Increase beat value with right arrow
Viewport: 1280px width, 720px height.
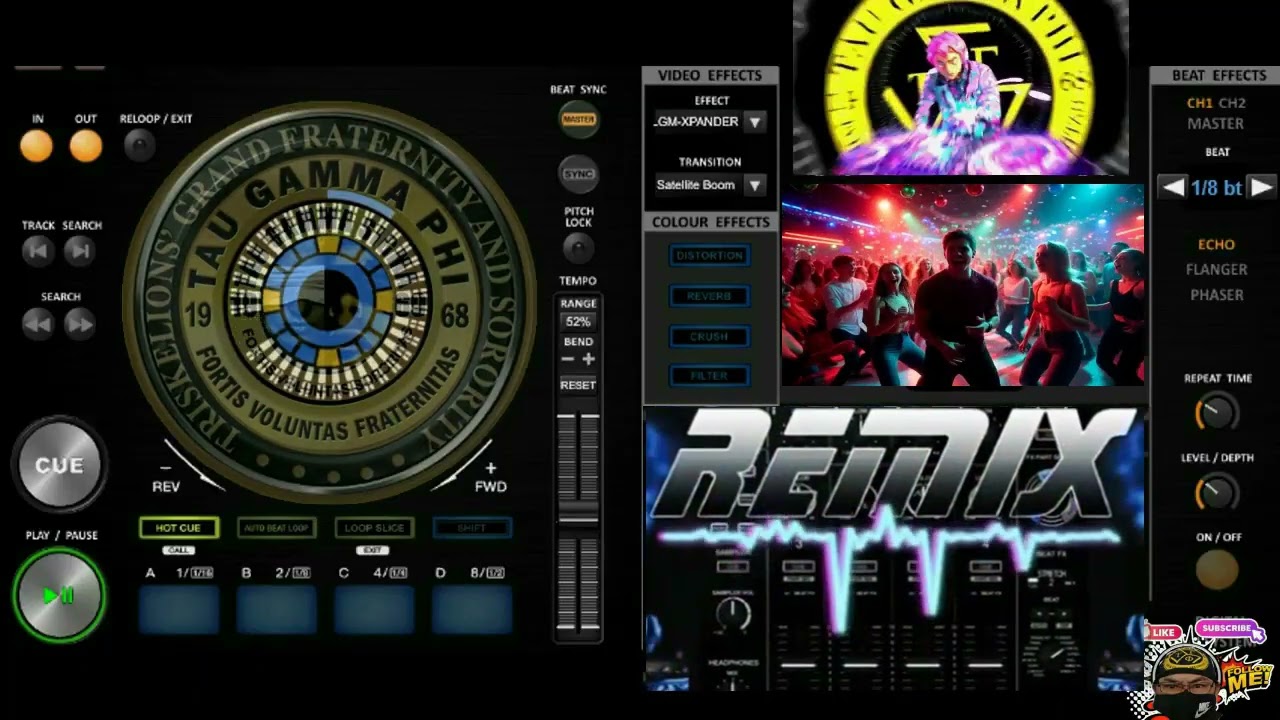pos(1262,187)
